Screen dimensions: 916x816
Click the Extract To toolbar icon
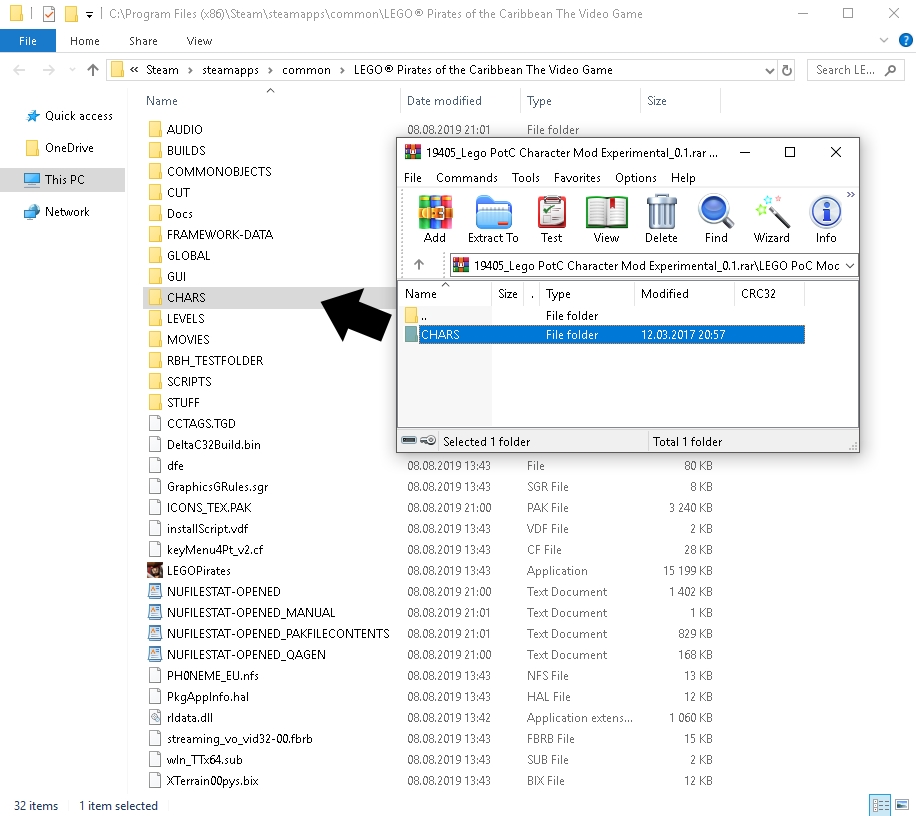click(493, 220)
